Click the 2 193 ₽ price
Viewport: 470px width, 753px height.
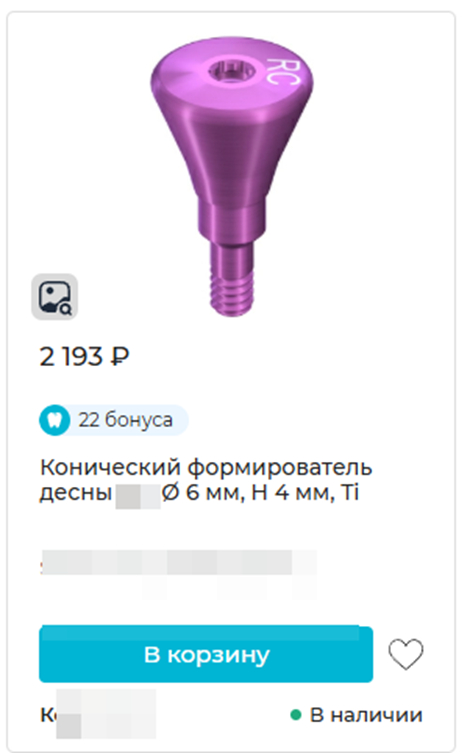point(84,357)
